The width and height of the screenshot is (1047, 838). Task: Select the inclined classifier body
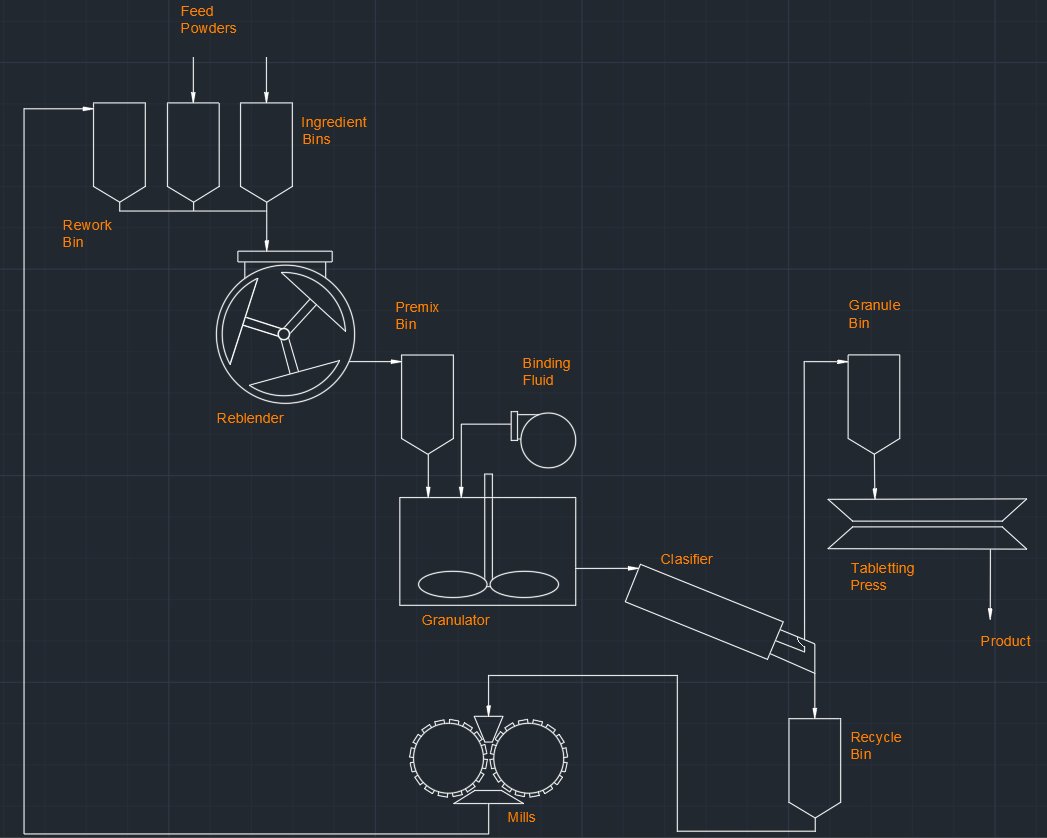coord(704,612)
